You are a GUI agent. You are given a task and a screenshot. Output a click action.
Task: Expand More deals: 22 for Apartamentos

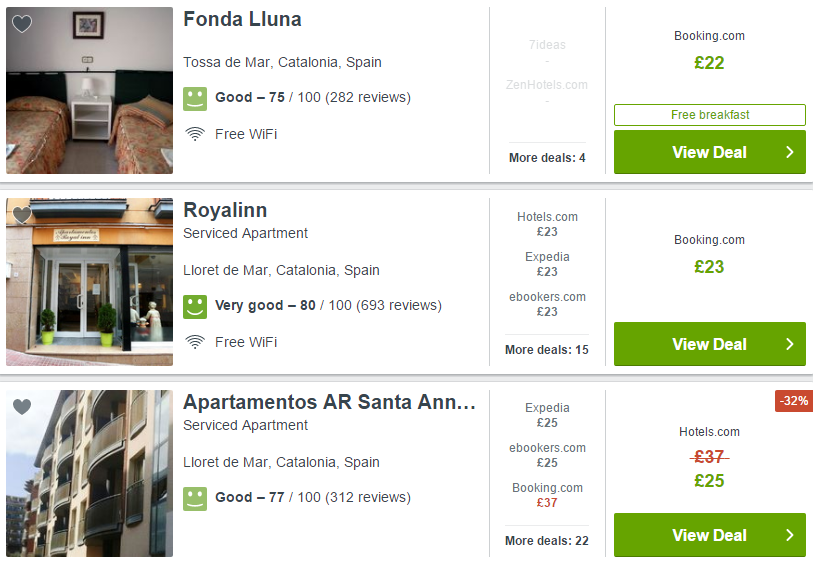[547, 541]
